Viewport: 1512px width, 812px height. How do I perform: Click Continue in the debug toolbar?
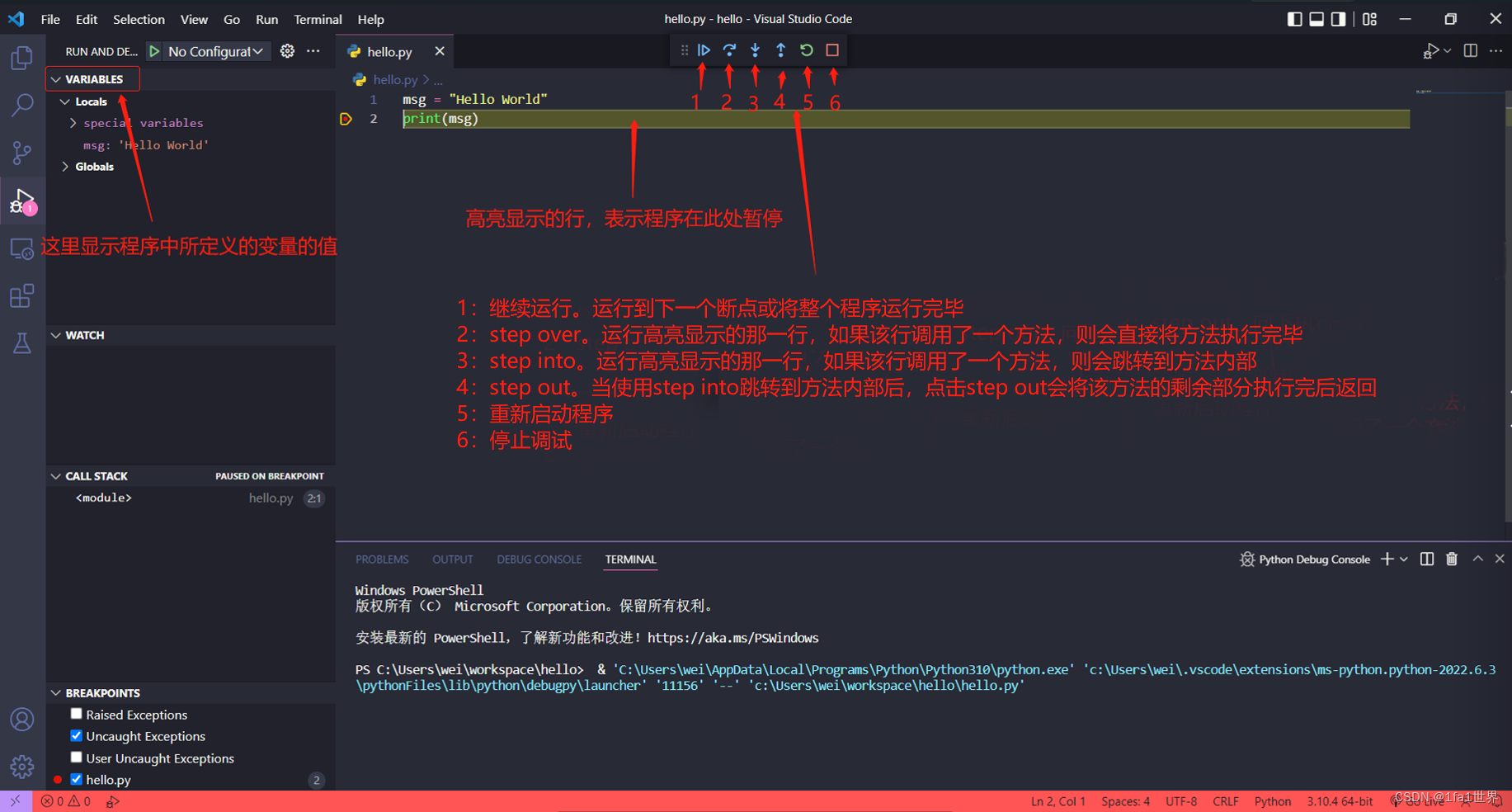coord(704,50)
